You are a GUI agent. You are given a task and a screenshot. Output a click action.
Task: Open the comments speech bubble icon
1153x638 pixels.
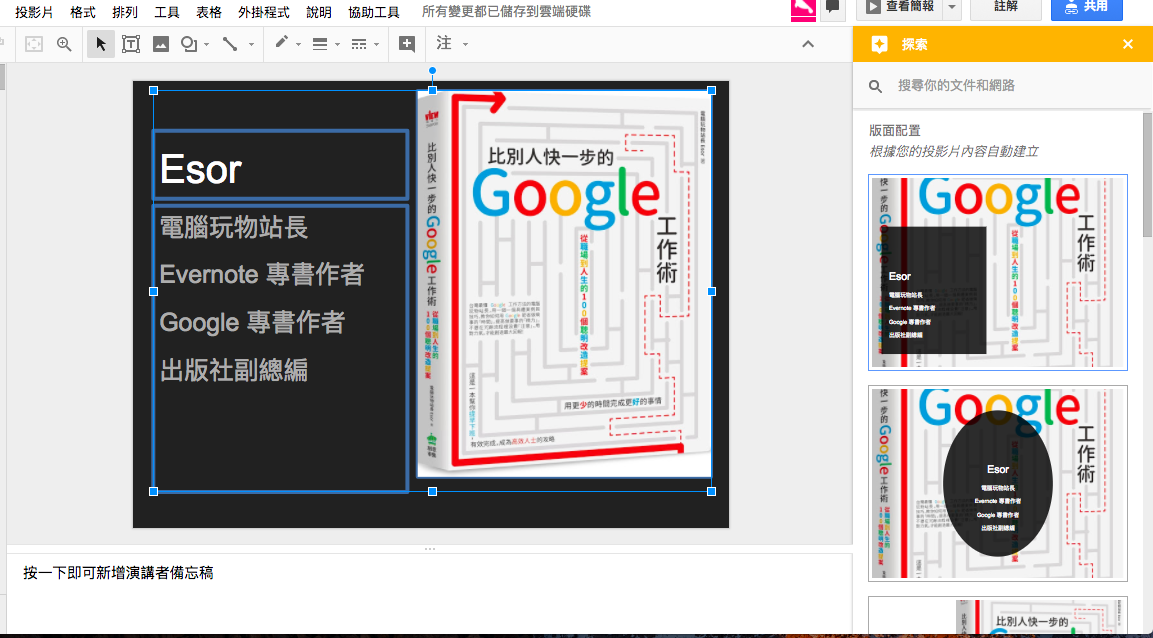click(832, 7)
